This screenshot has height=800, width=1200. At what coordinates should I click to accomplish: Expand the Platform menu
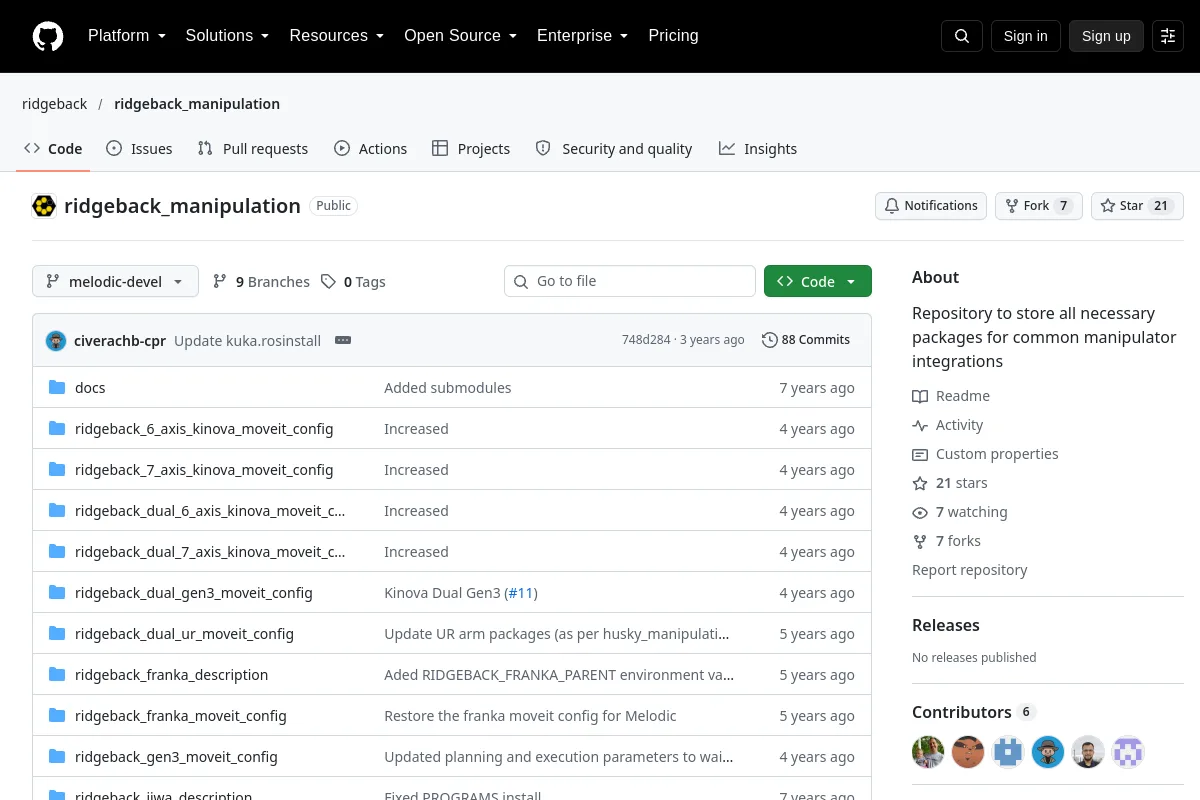click(x=126, y=36)
